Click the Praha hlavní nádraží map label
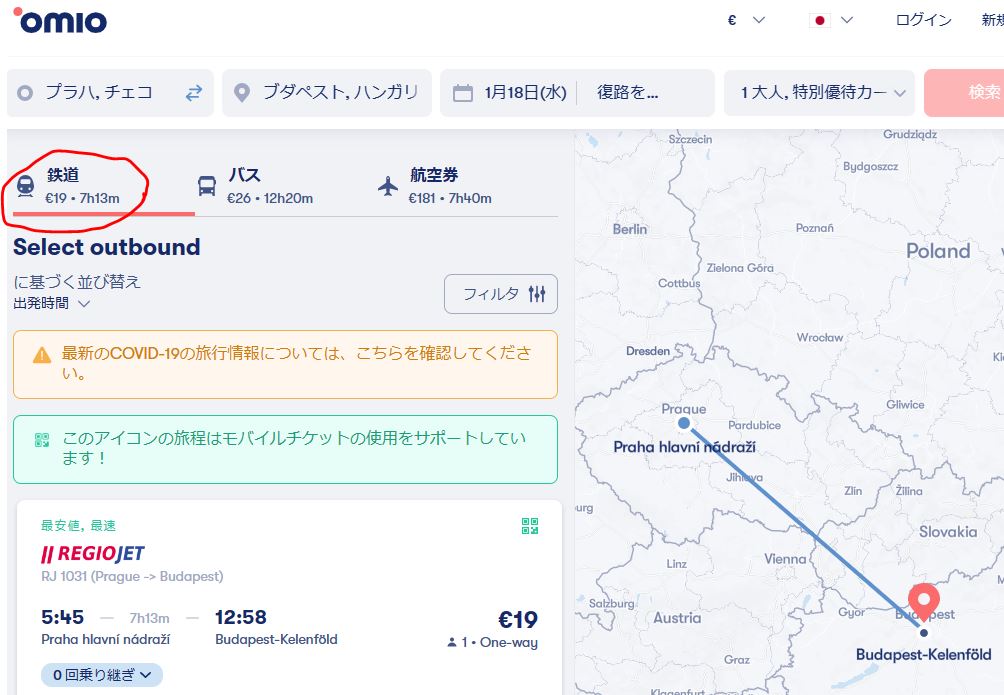 (x=684, y=447)
